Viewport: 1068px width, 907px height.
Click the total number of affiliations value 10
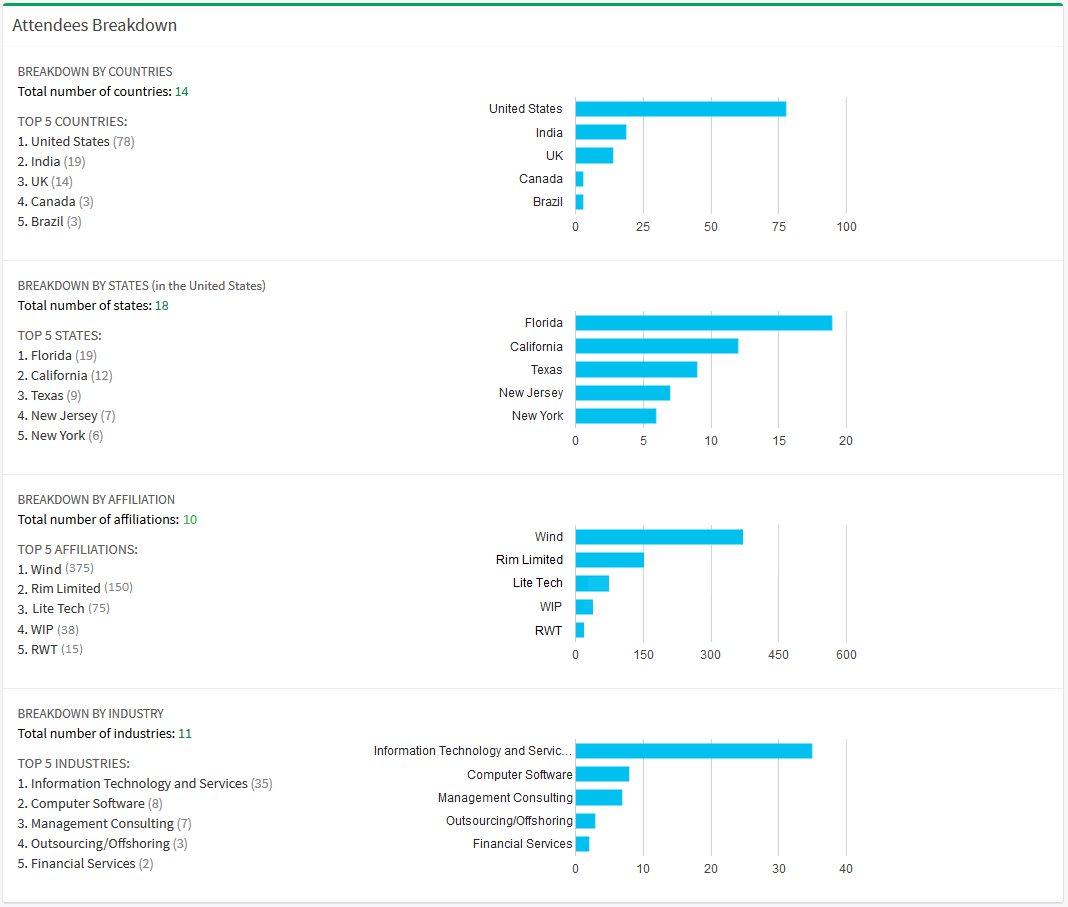point(190,520)
